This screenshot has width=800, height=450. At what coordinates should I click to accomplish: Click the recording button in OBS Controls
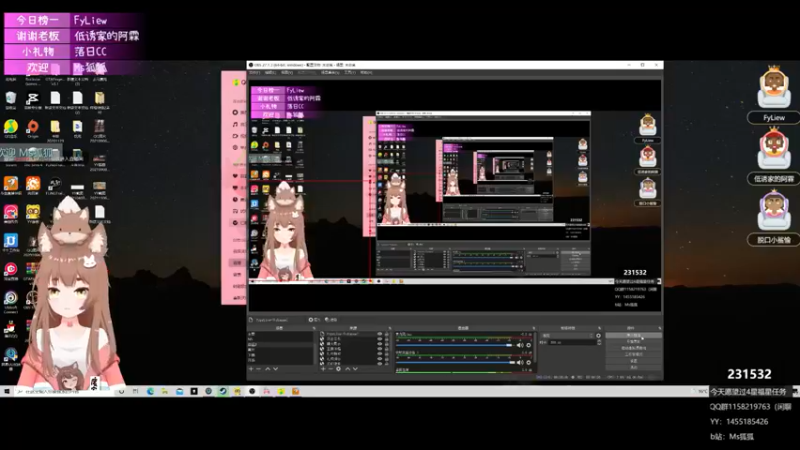click(x=634, y=341)
